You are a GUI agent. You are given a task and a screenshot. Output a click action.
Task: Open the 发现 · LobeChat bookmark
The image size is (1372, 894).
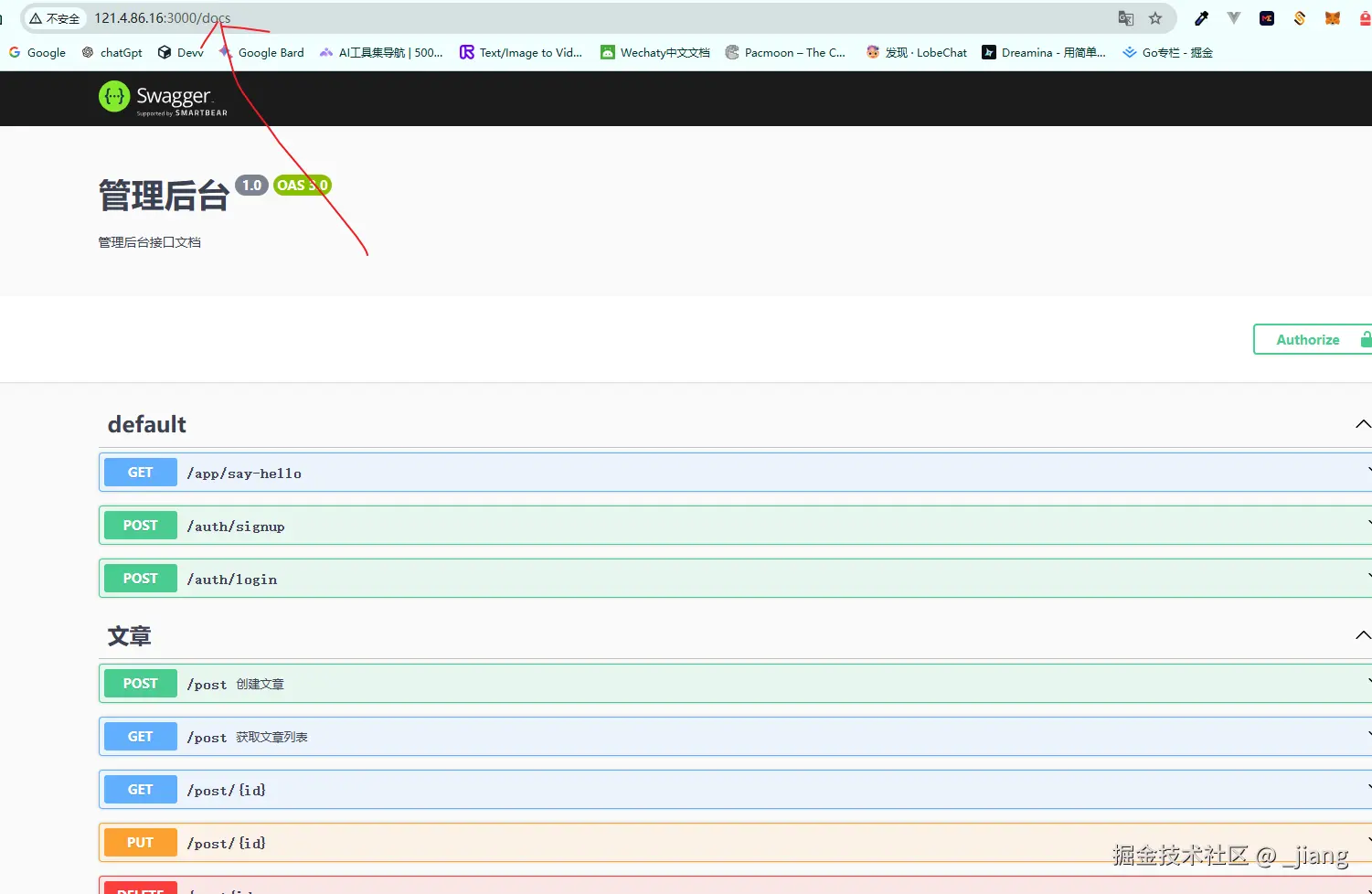pyautogui.click(x=916, y=53)
